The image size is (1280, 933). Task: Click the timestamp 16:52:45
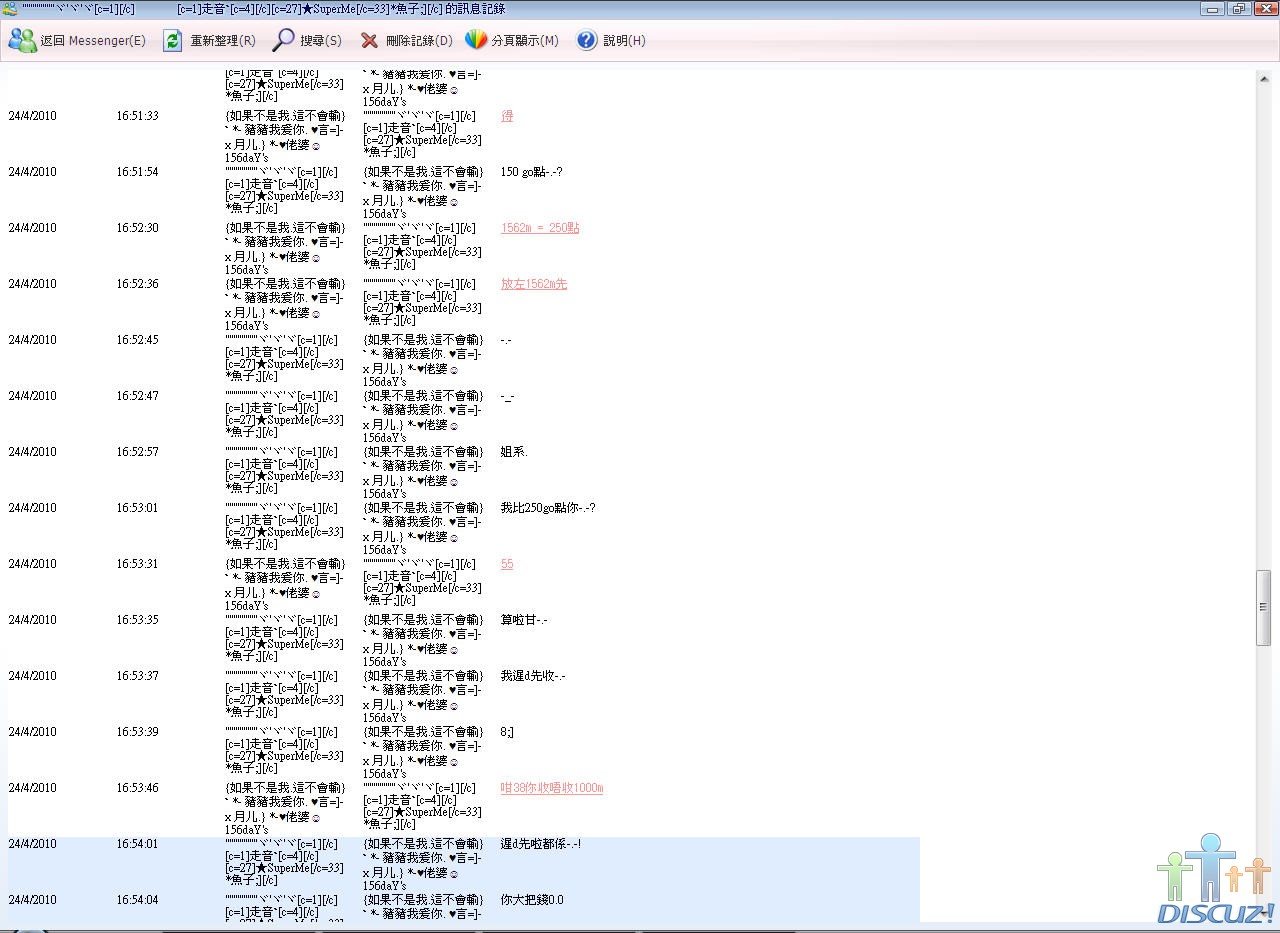137,340
